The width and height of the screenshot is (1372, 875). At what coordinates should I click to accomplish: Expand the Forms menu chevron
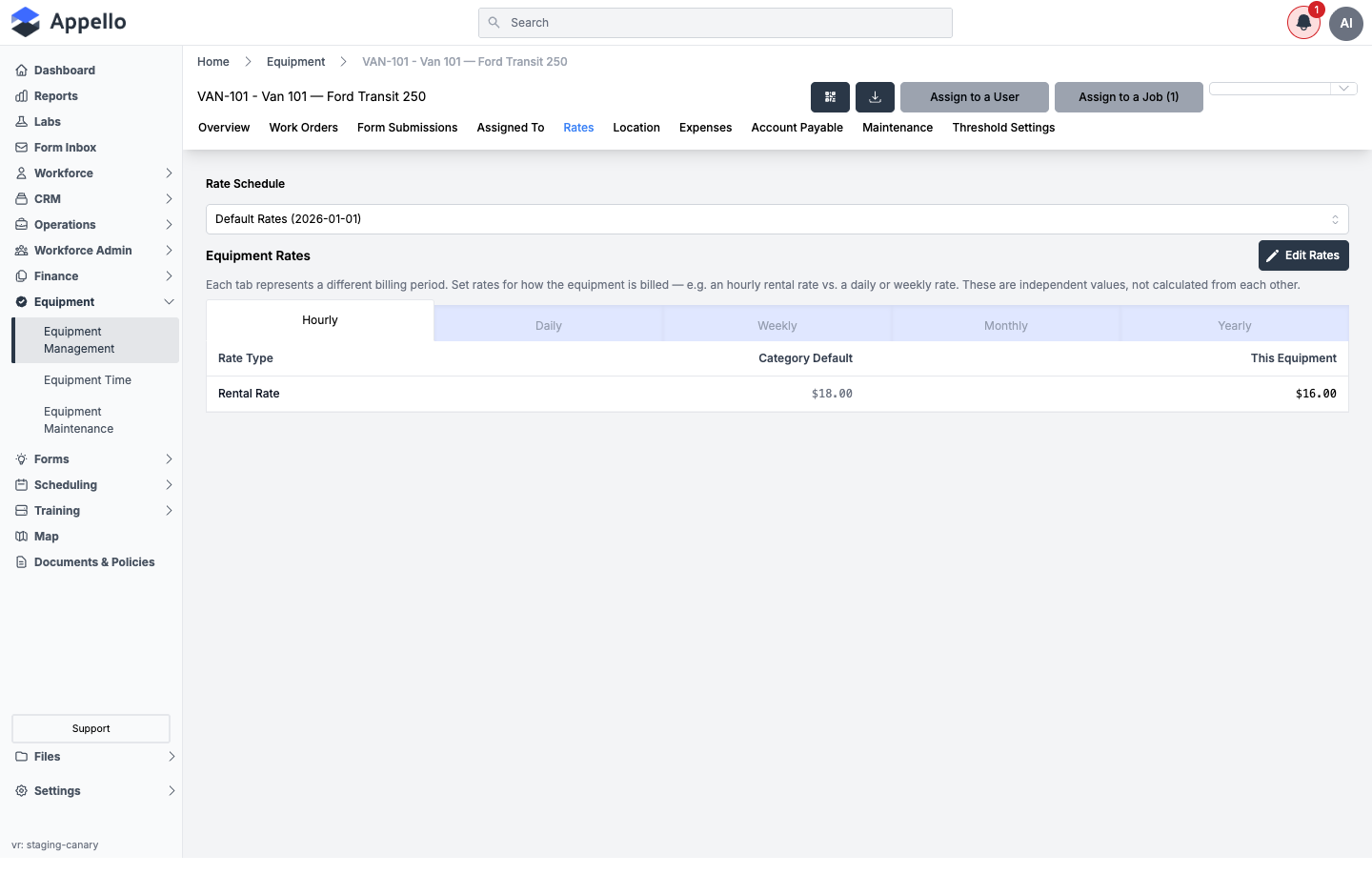coord(169,459)
